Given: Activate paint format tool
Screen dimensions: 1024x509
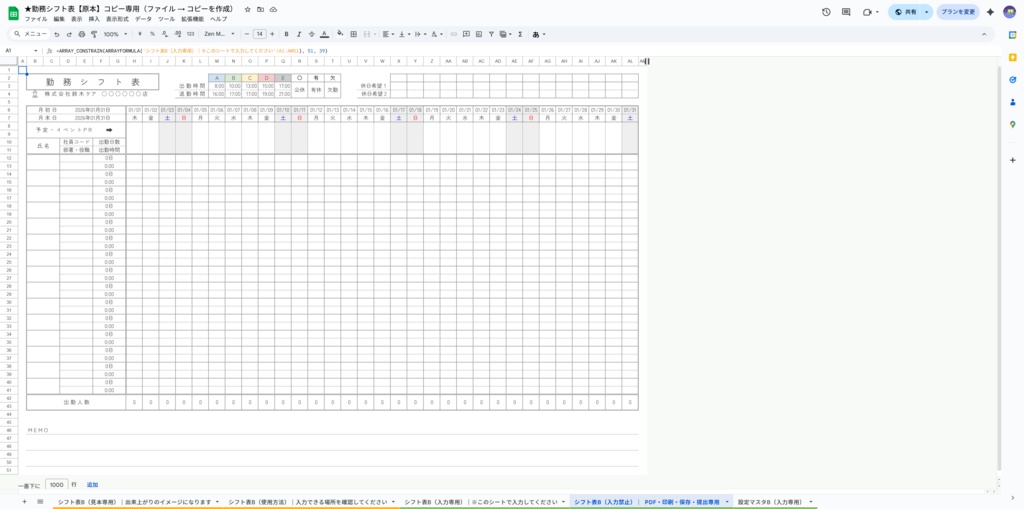Looking at the screenshot, I should 94,34.
